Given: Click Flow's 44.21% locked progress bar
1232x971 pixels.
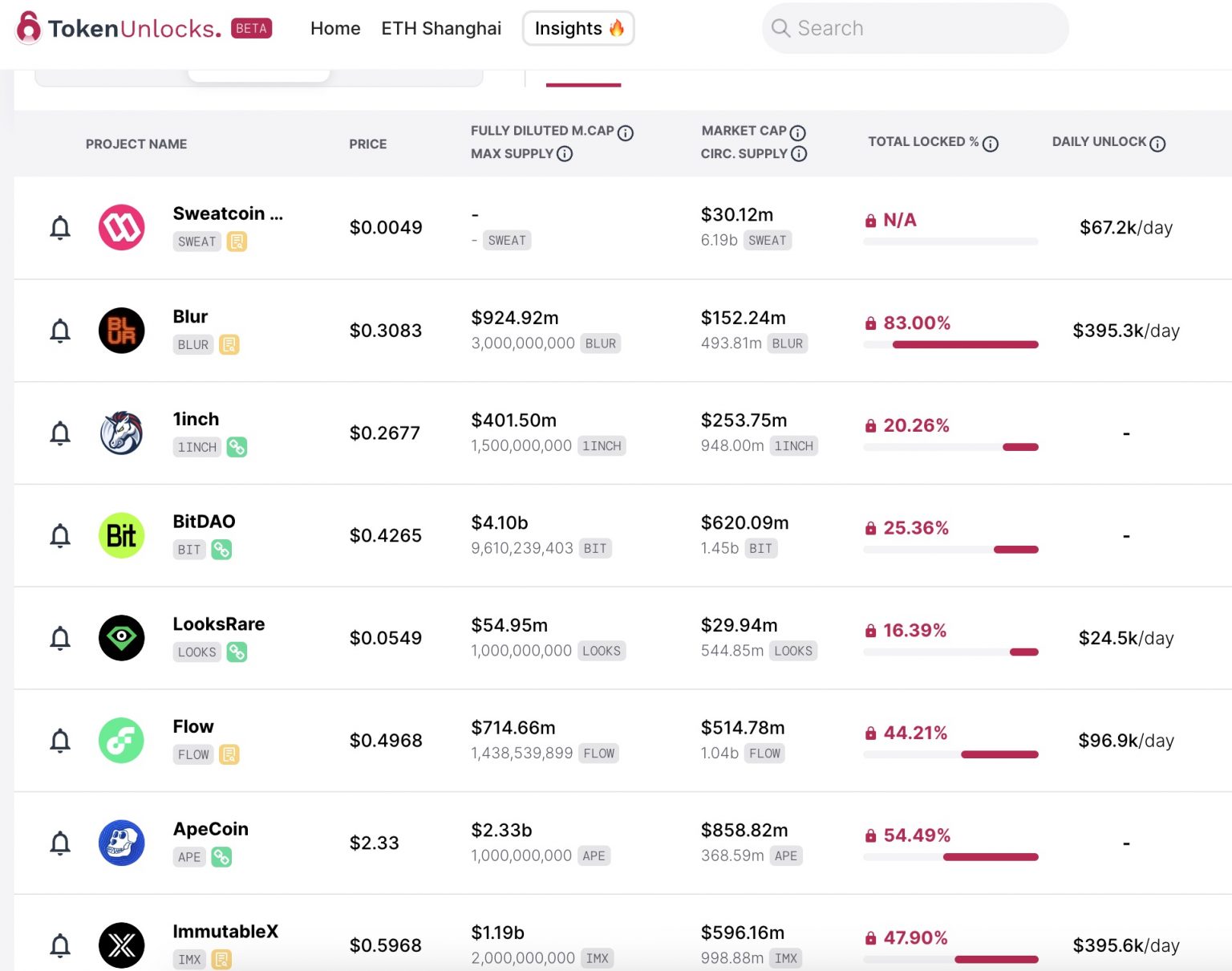Looking at the screenshot, I should point(950,755).
